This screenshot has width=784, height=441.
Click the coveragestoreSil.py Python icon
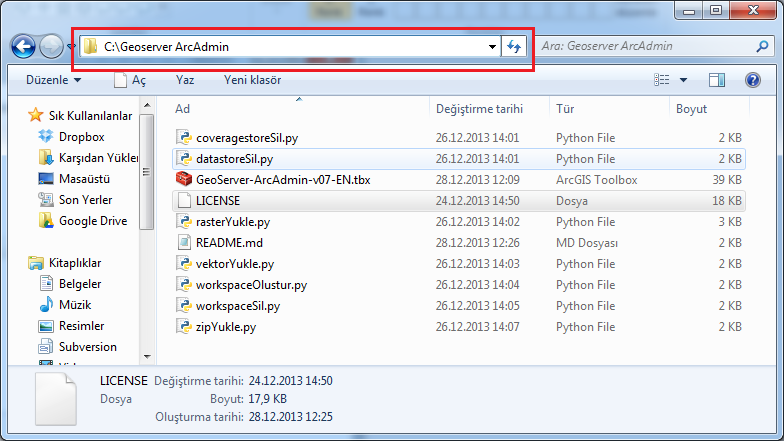click(184, 138)
